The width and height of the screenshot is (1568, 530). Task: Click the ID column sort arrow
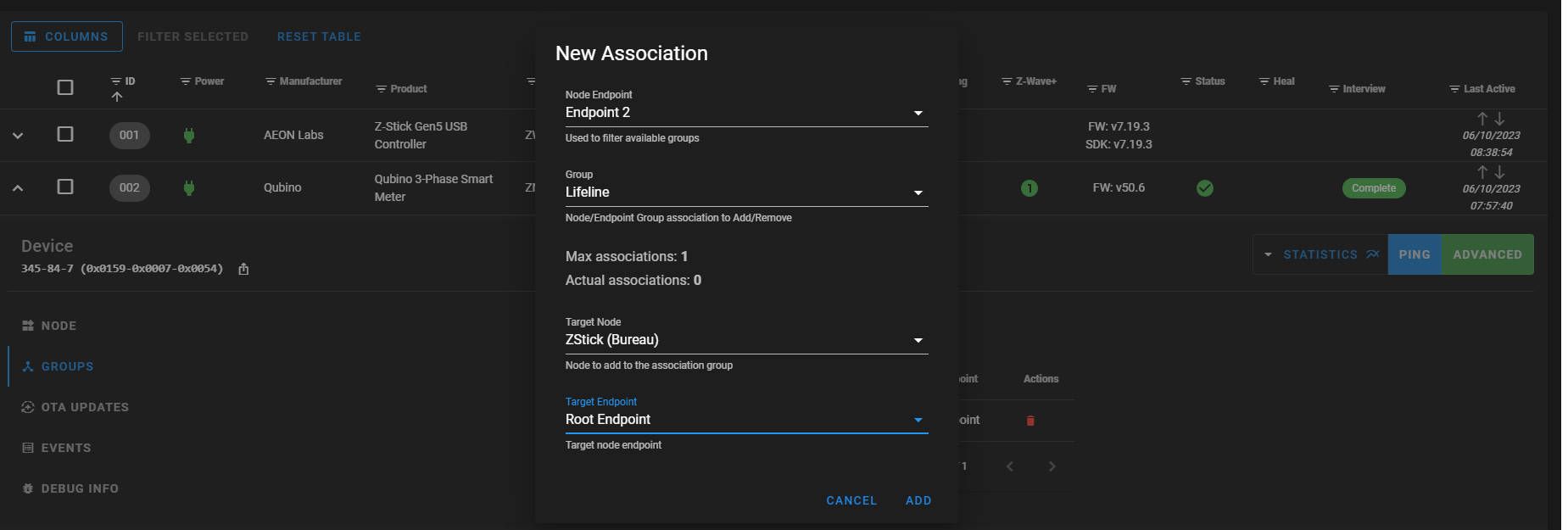pos(117,97)
